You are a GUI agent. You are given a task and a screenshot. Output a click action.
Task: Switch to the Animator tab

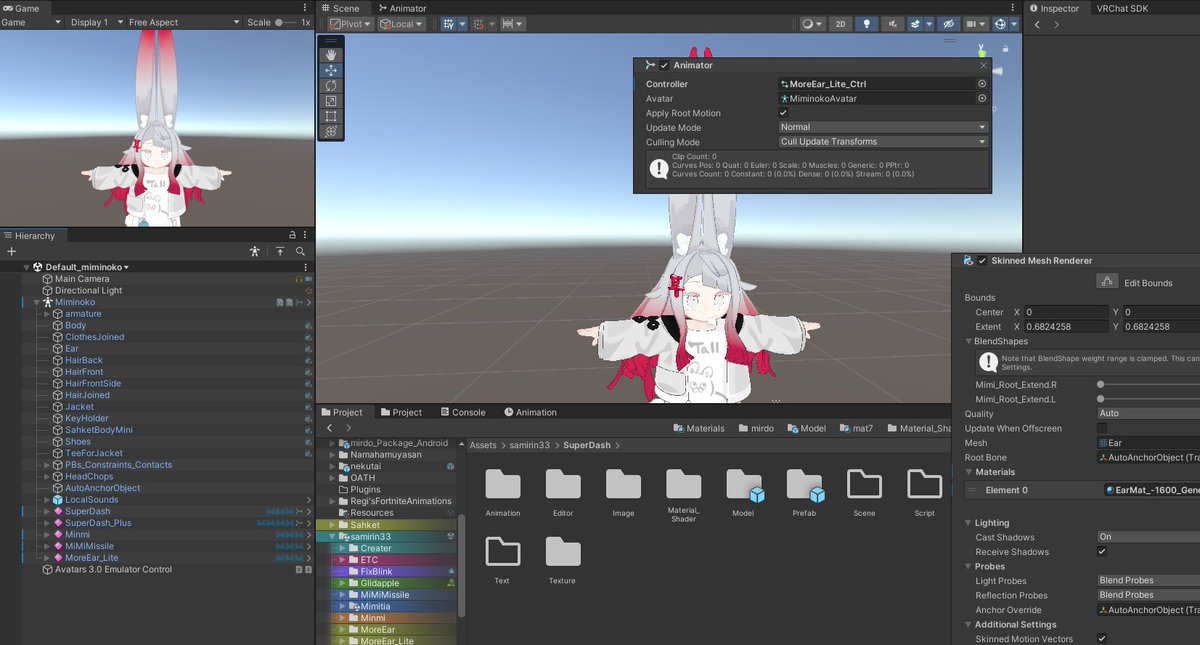[401, 8]
